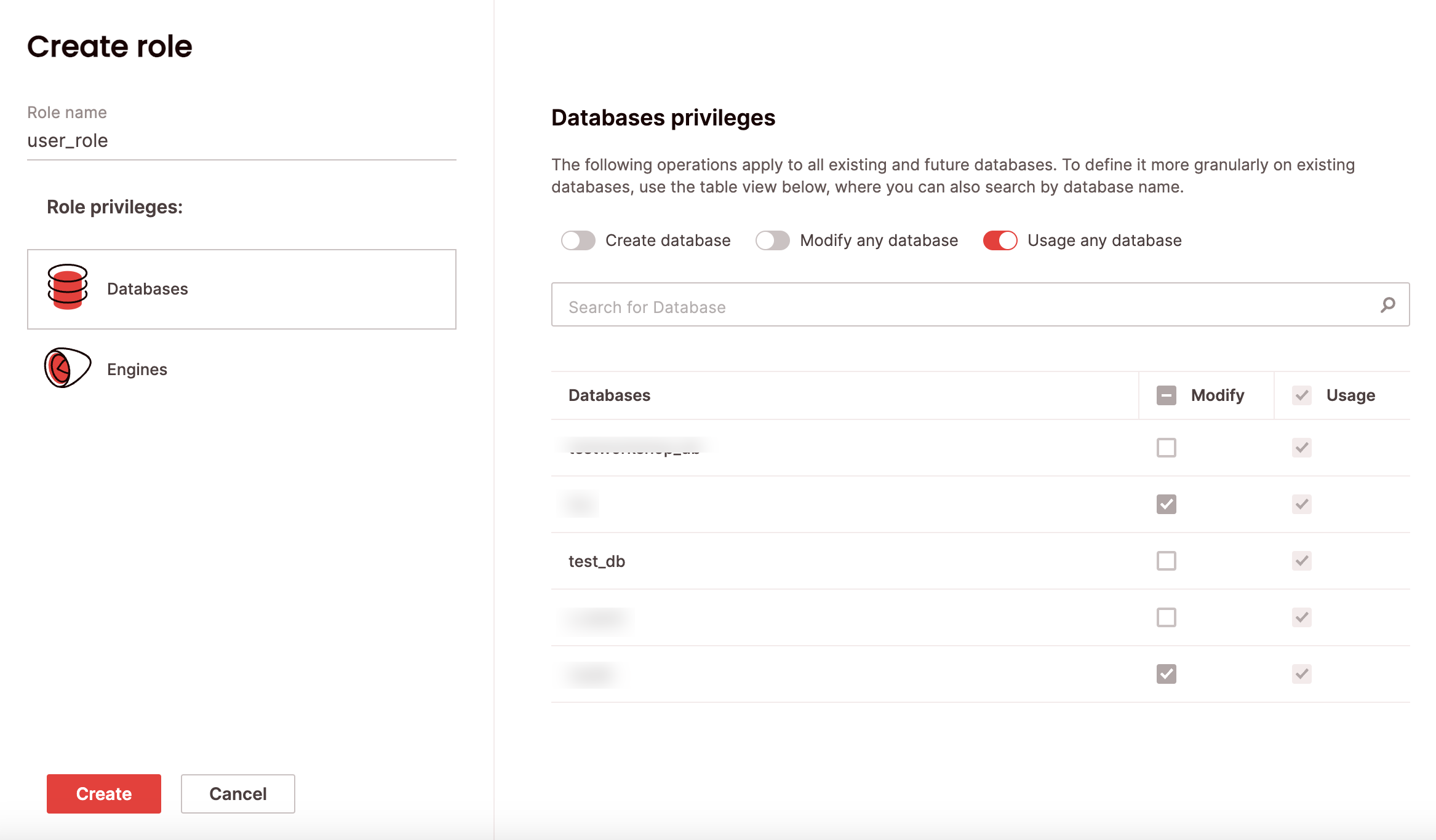Screen dimensions: 1436x840
Task: Check Modify for test_db
Action: tap(1166, 561)
